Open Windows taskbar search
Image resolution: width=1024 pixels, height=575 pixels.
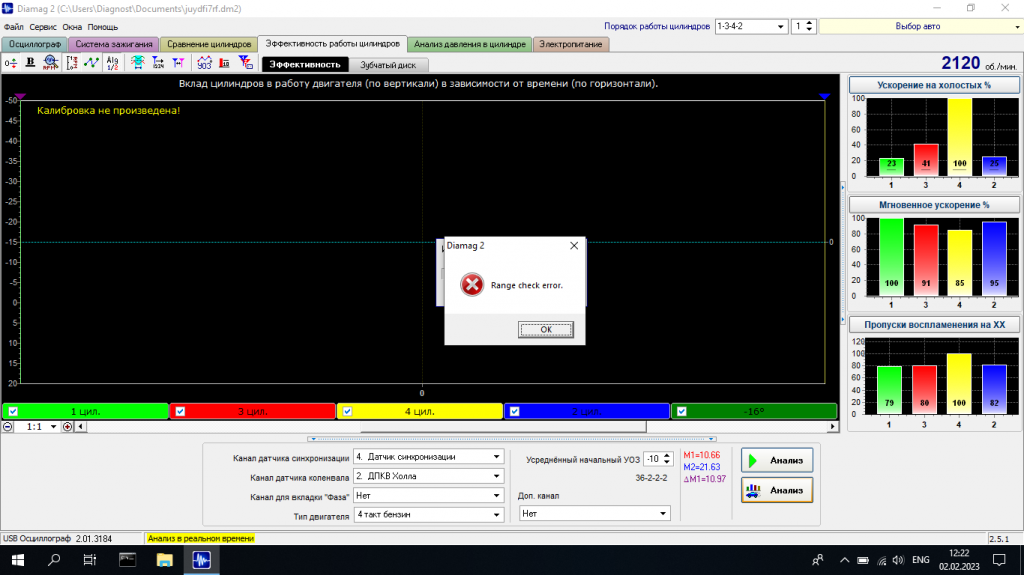(54, 560)
